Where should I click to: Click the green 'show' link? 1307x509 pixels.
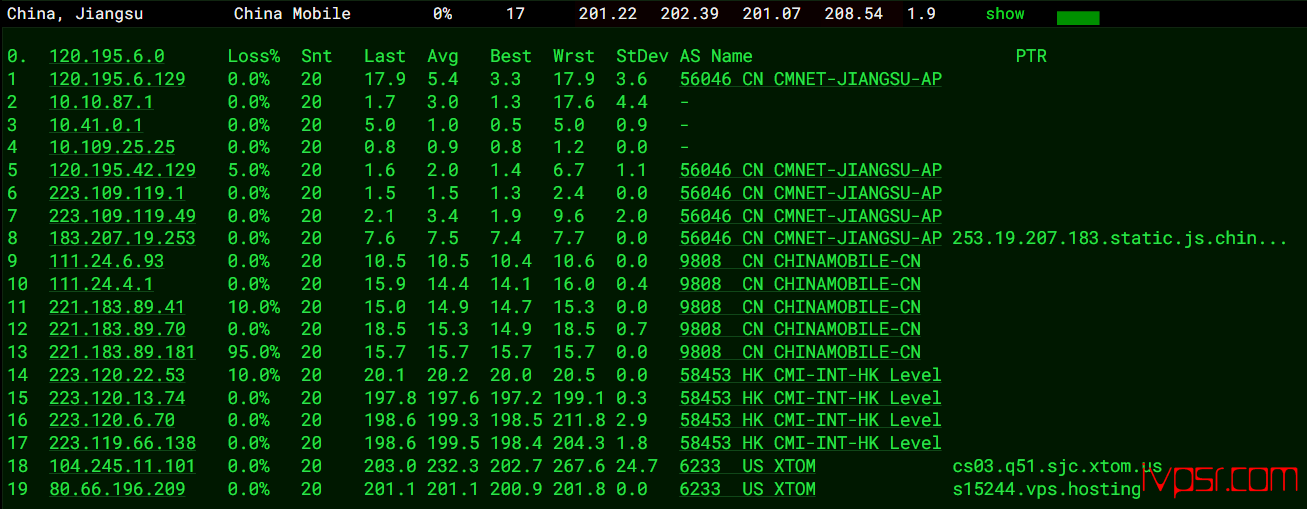1005,14
